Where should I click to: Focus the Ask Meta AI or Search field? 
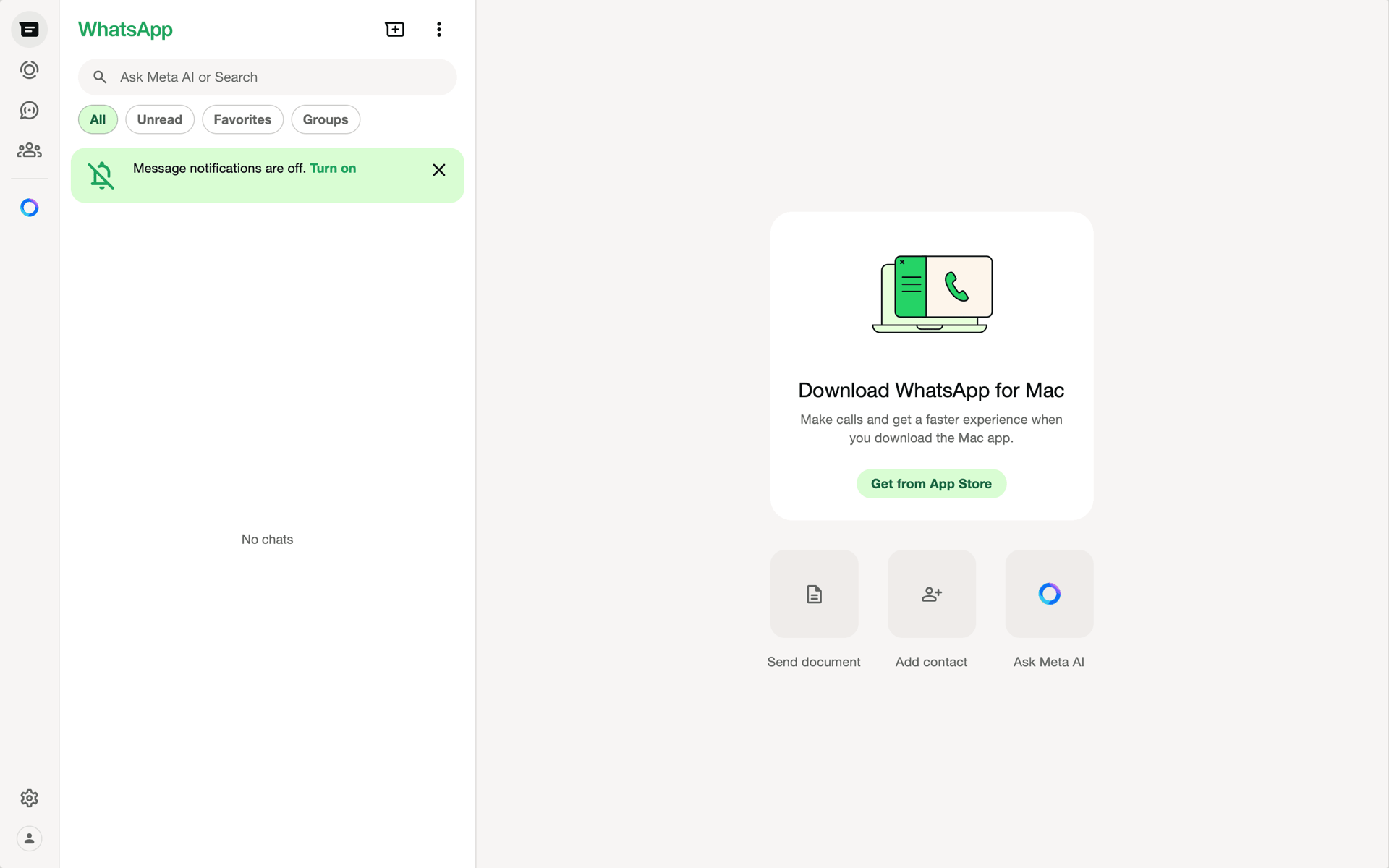268,77
